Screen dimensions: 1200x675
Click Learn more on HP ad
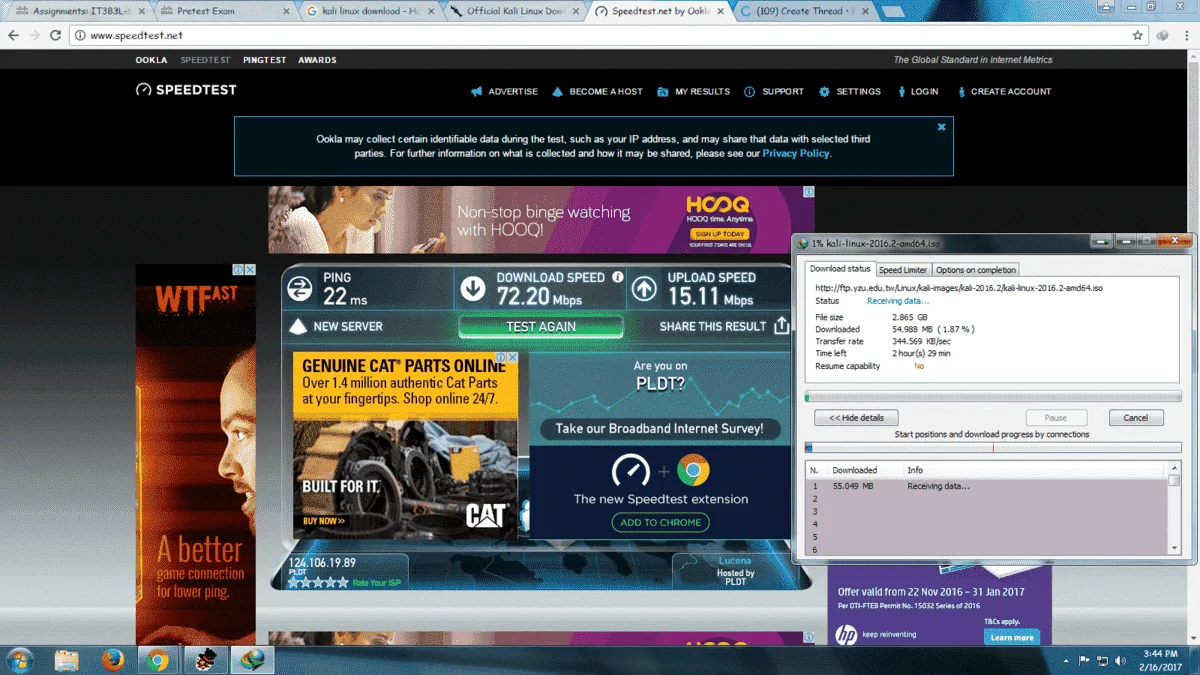click(x=1012, y=637)
